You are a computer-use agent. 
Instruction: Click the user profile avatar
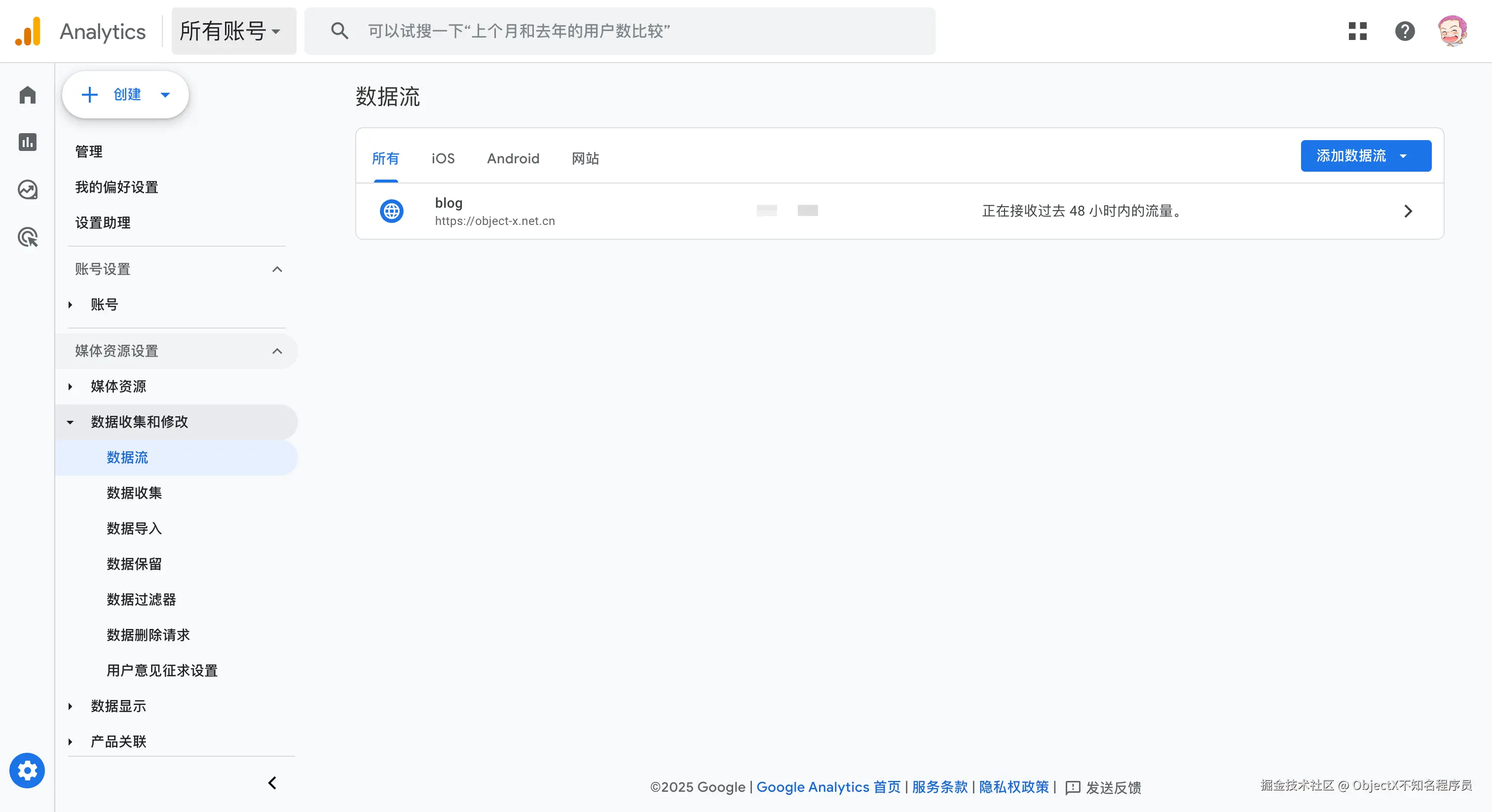click(x=1452, y=31)
